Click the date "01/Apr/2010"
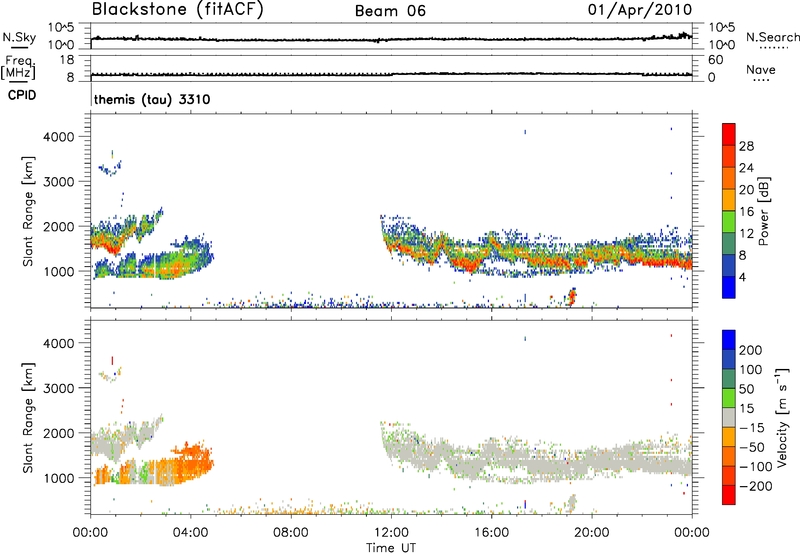This screenshot has height=554, width=800. [640, 10]
